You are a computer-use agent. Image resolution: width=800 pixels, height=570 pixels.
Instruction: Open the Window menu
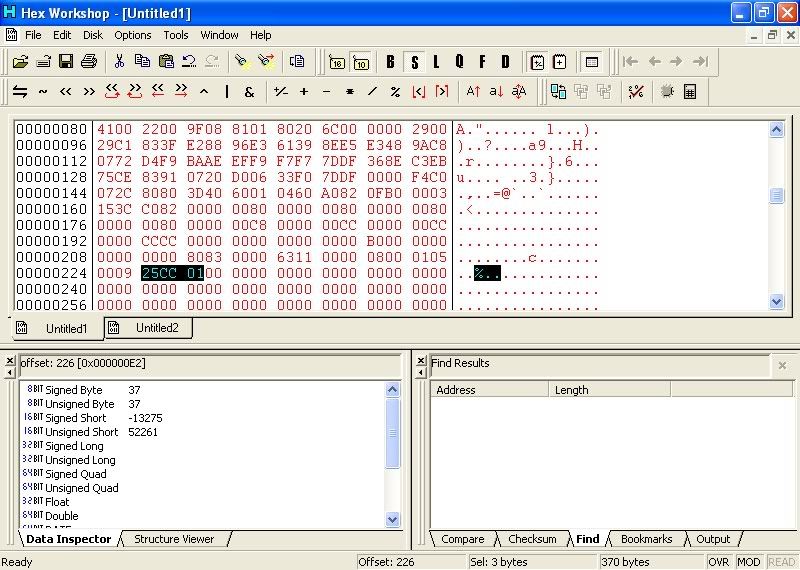(x=219, y=35)
